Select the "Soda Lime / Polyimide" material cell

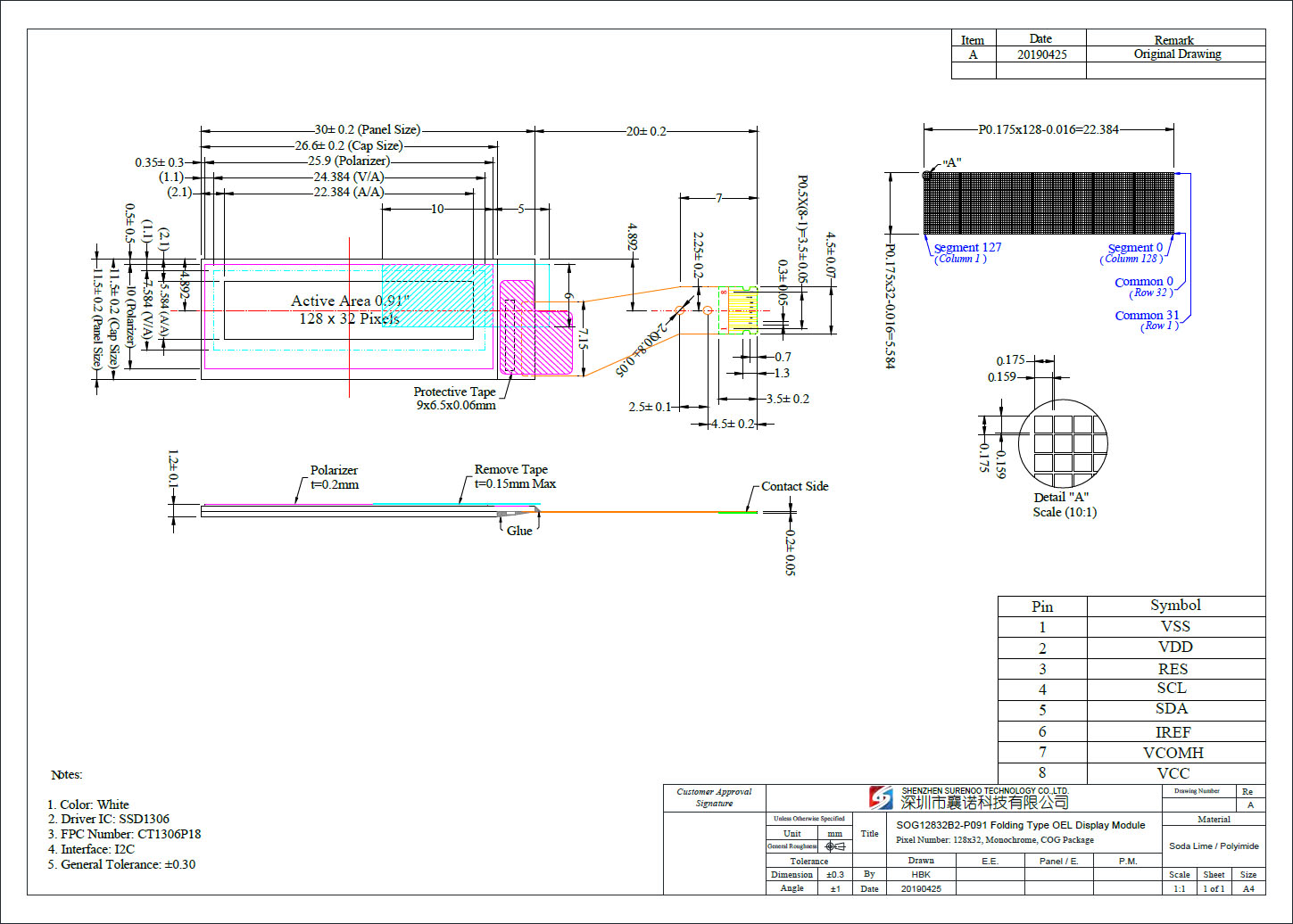click(1214, 846)
